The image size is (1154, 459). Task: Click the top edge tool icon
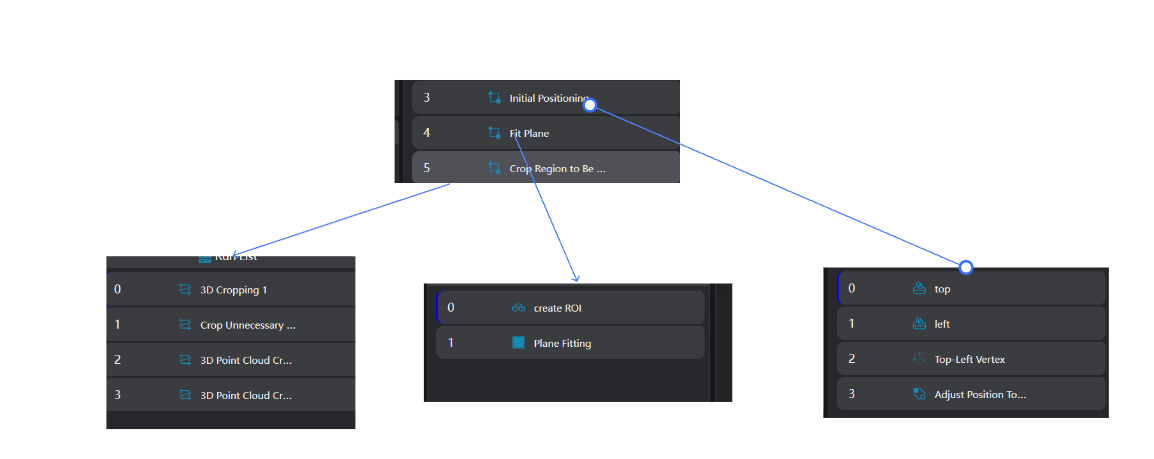click(918, 289)
